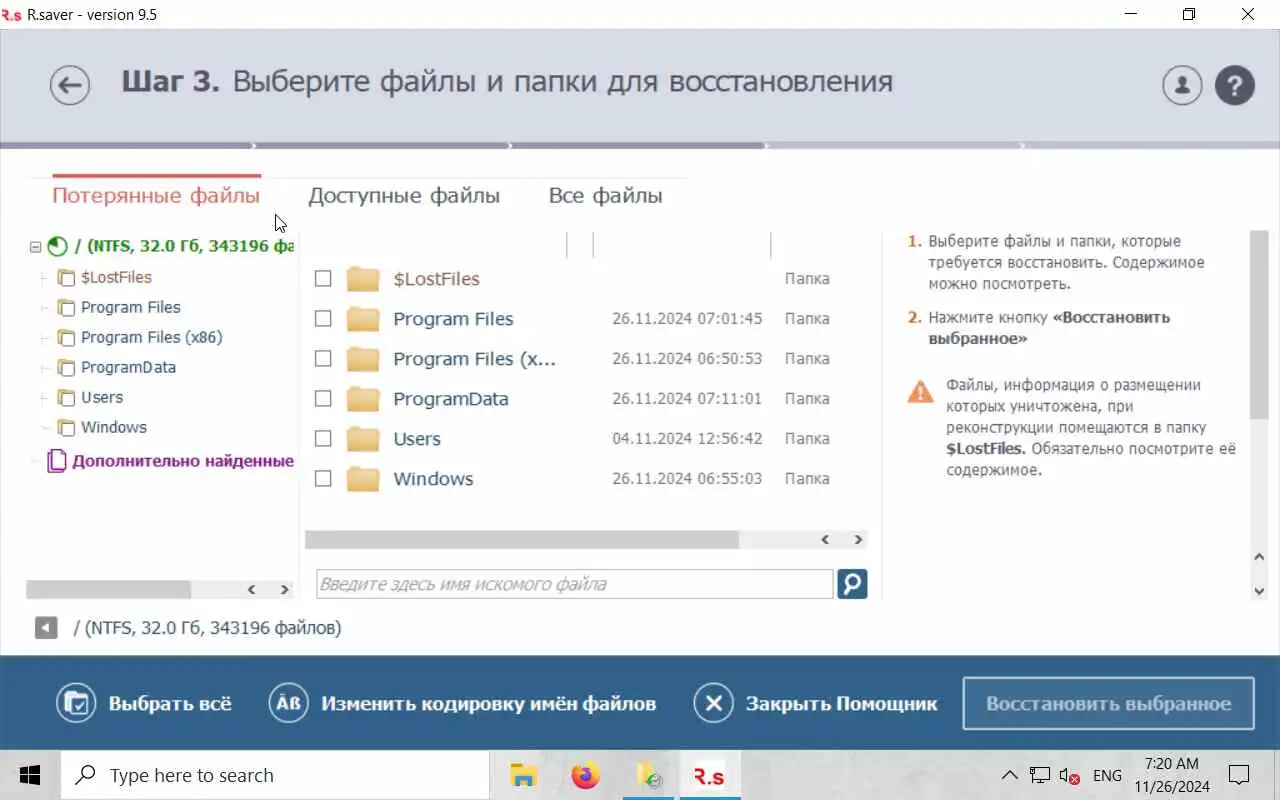Click right arrow of tree horizontal scrollbar

point(284,590)
